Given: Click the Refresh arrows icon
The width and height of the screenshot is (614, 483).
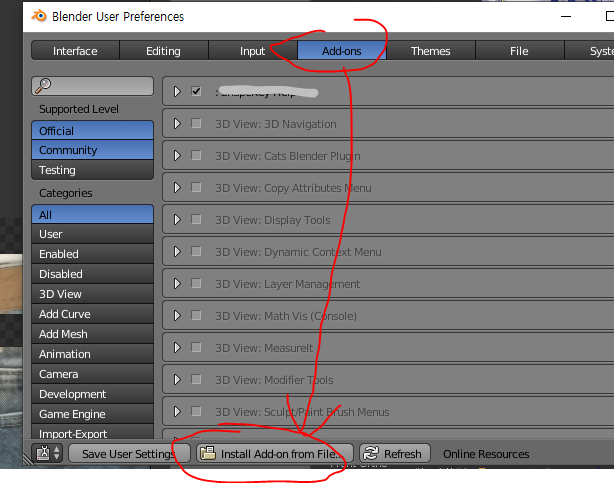Looking at the screenshot, I should [371, 453].
